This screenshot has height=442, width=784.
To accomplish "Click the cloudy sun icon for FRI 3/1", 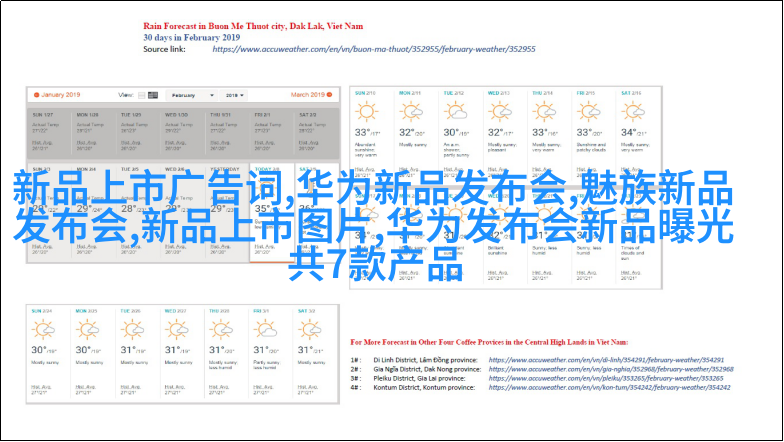I will (x=266, y=330).
